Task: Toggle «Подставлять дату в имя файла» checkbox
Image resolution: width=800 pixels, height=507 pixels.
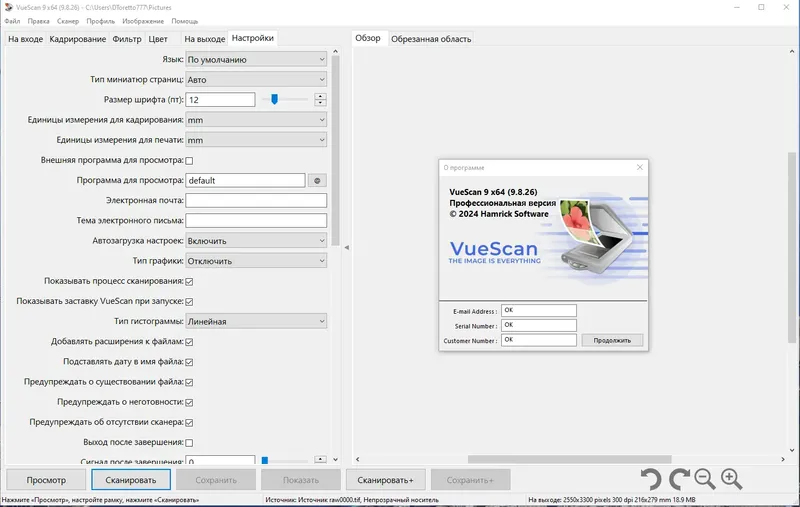Action: click(x=189, y=362)
